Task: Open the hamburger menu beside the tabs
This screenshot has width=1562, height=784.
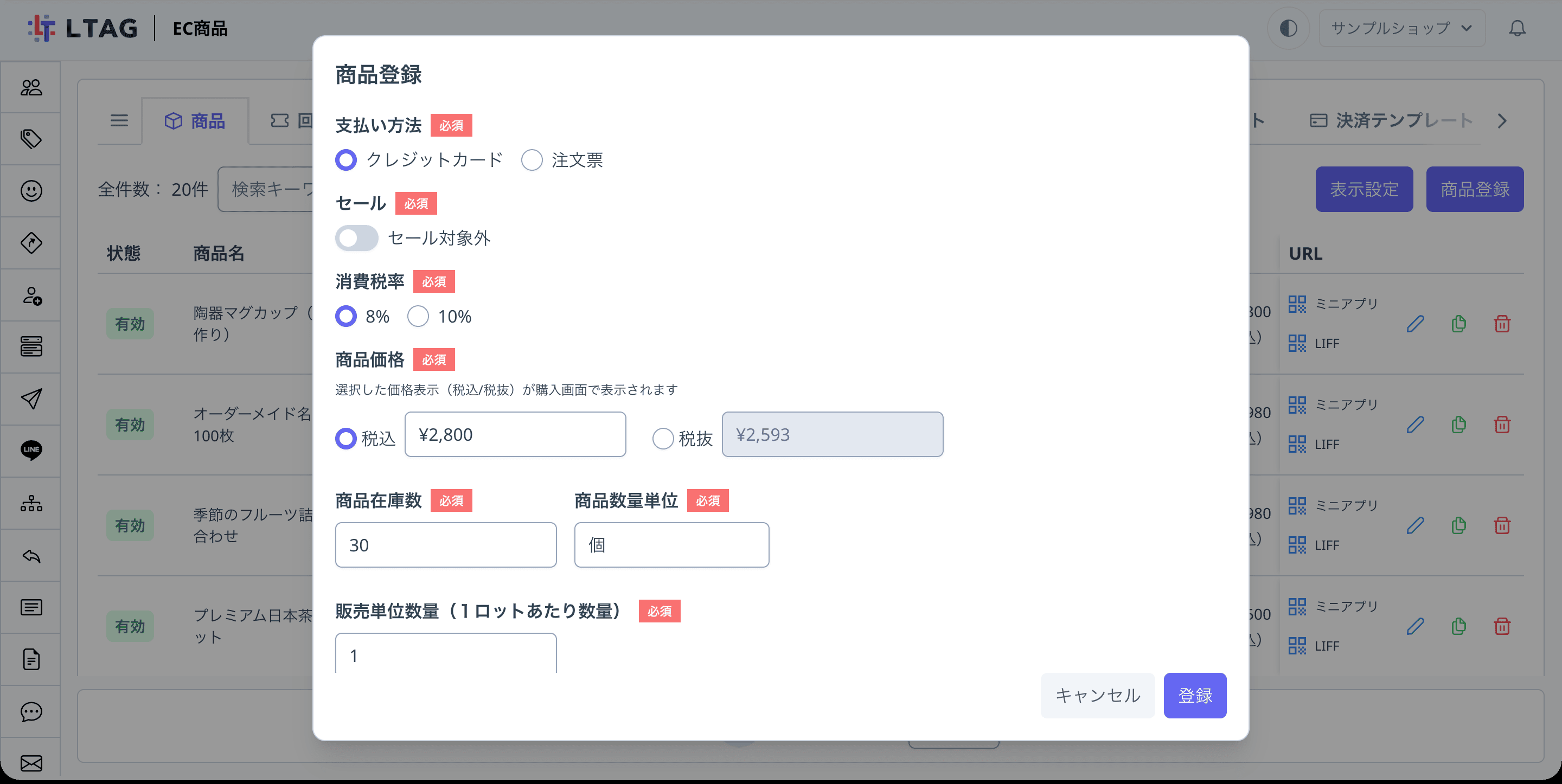Action: (119, 121)
